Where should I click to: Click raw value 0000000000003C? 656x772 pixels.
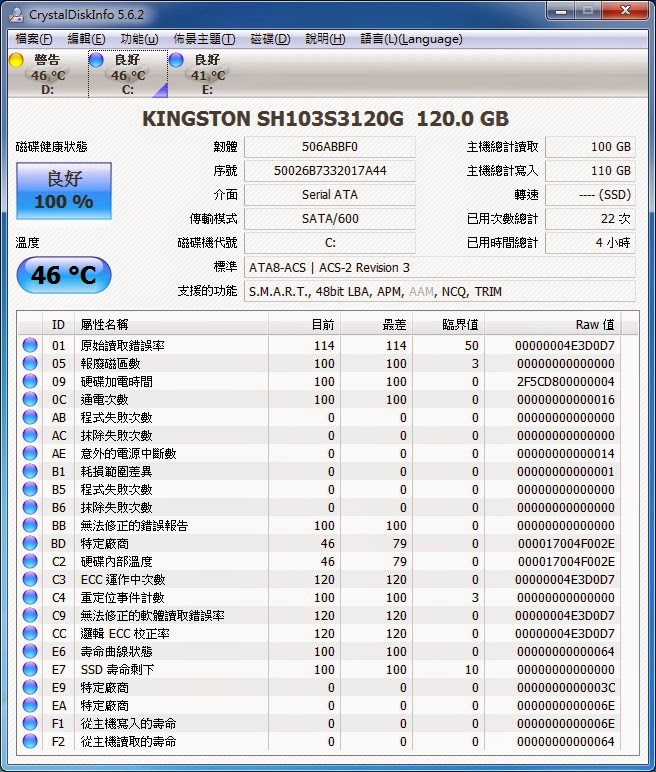[x=566, y=688]
